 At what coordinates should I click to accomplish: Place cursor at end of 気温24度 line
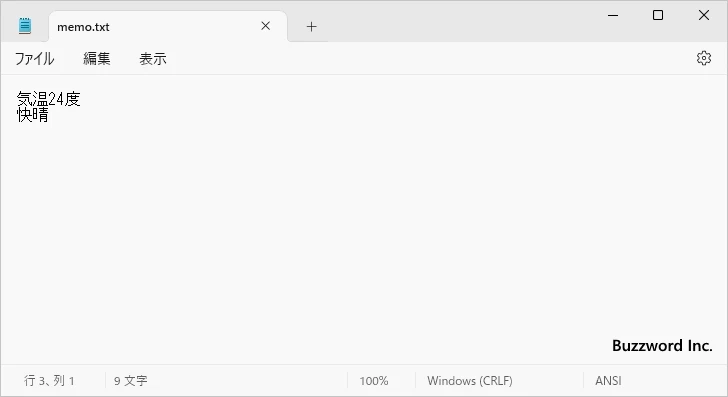pyautogui.click(x=81, y=99)
